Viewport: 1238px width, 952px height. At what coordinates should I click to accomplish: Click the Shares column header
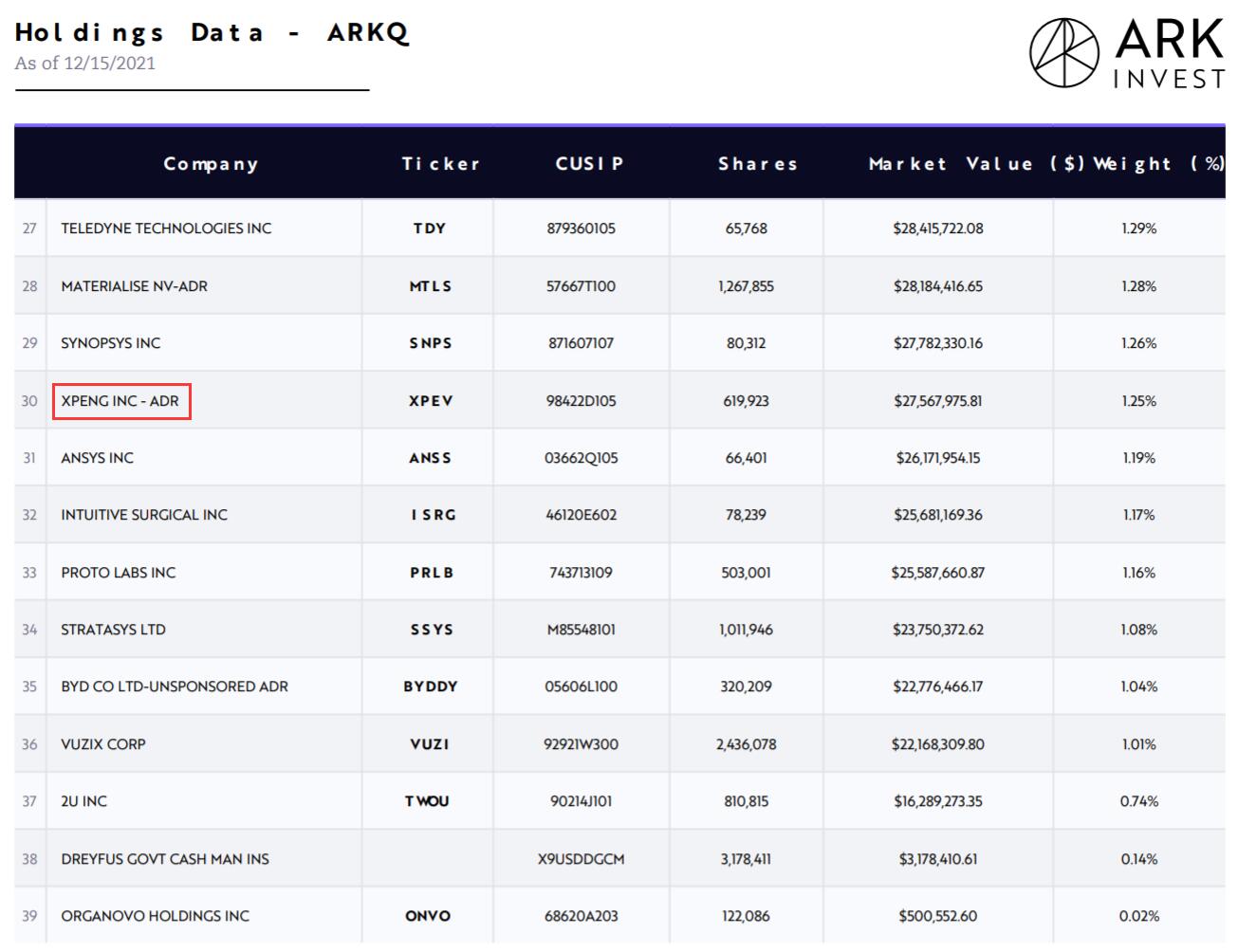tap(757, 163)
